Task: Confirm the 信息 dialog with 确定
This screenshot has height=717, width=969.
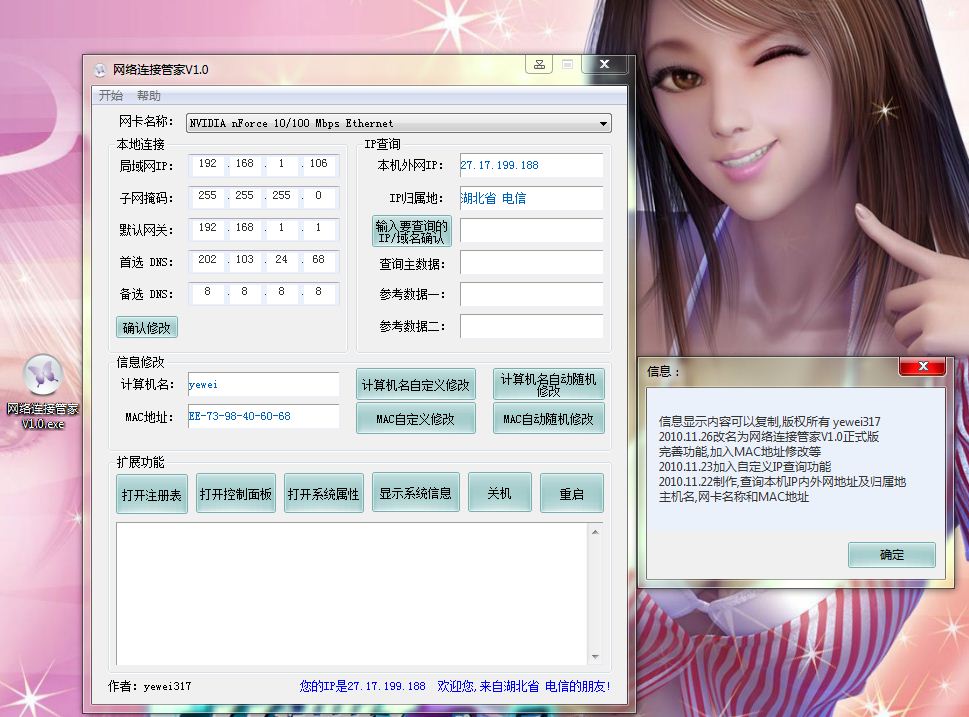Action: (x=892, y=555)
